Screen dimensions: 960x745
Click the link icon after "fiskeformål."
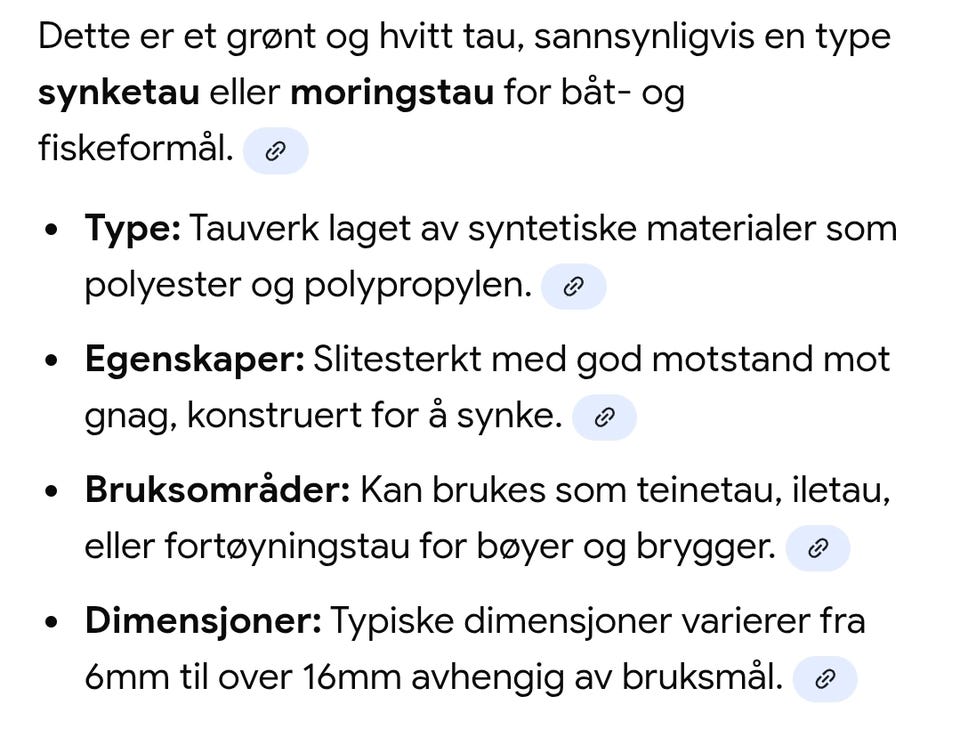275,151
